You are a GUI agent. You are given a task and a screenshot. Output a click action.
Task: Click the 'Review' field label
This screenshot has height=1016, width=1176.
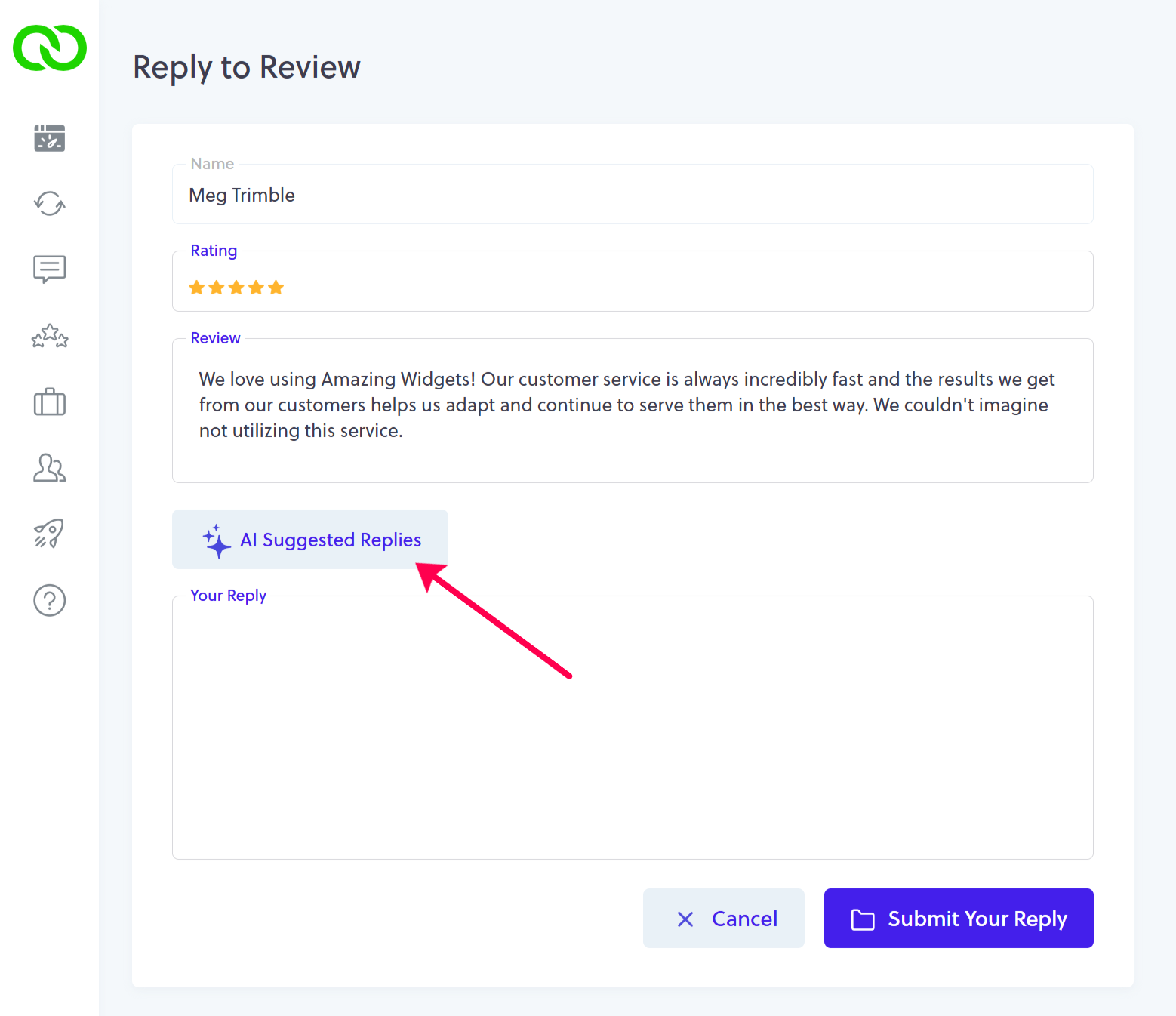[215, 338]
